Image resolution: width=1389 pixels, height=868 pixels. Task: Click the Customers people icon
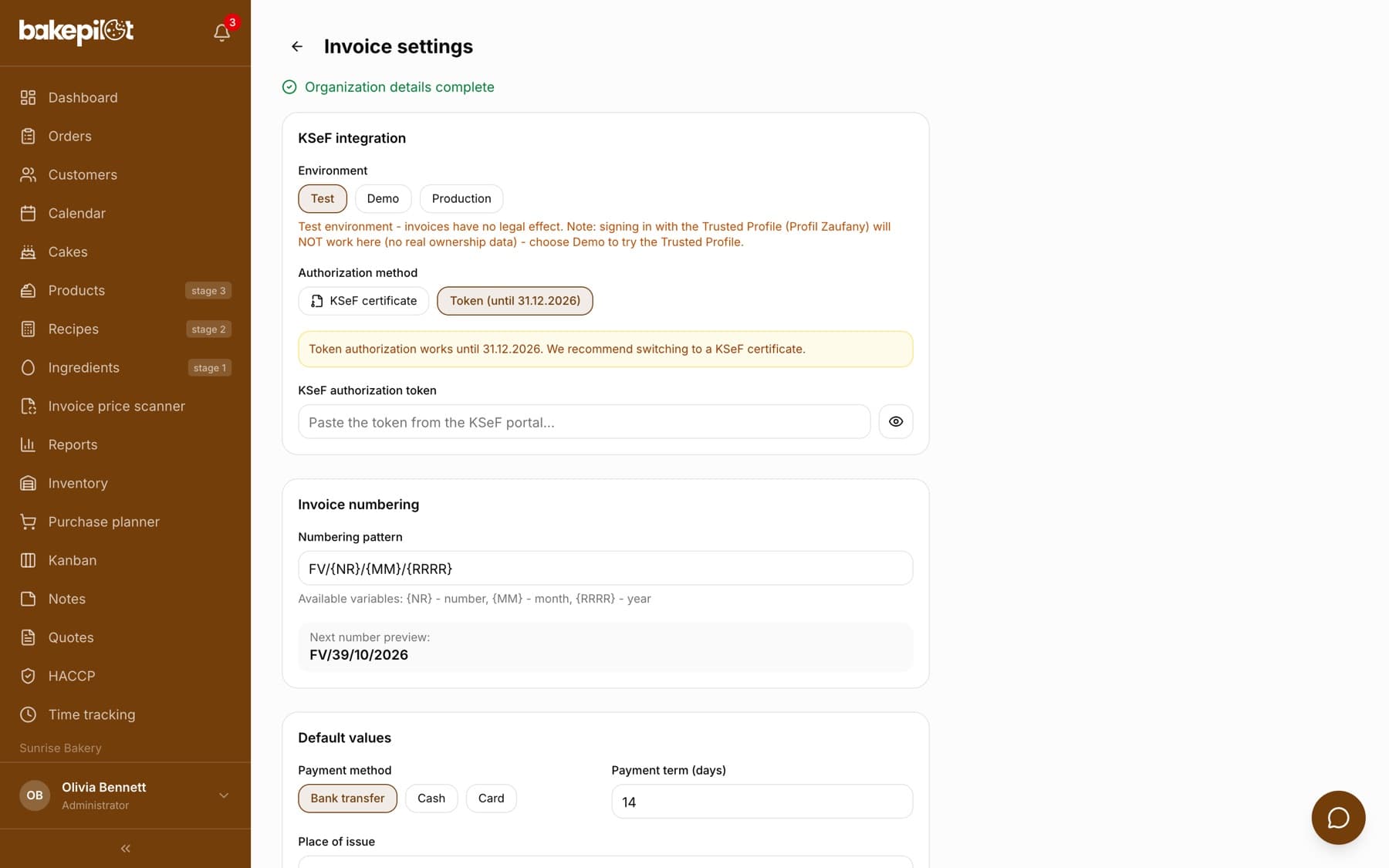pyautogui.click(x=28, y=174)
